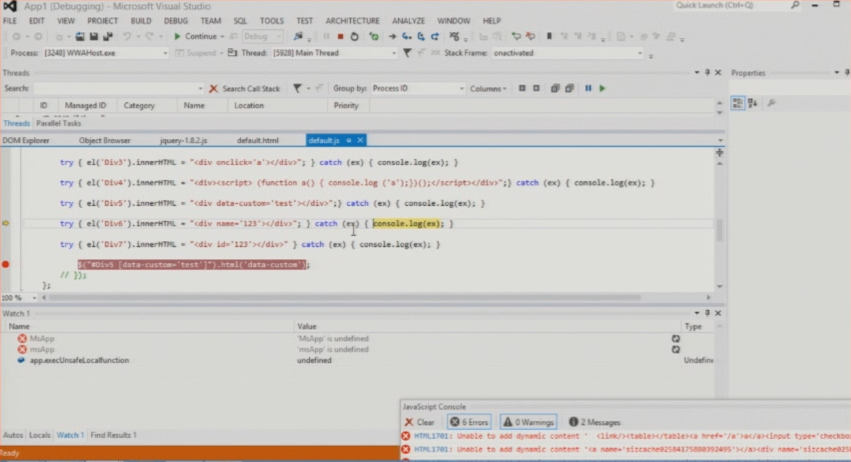The width and height of the screenshot is (851, 462).
Task: Open the dropdown arrow next to Continue
Action: pos(222,36)
